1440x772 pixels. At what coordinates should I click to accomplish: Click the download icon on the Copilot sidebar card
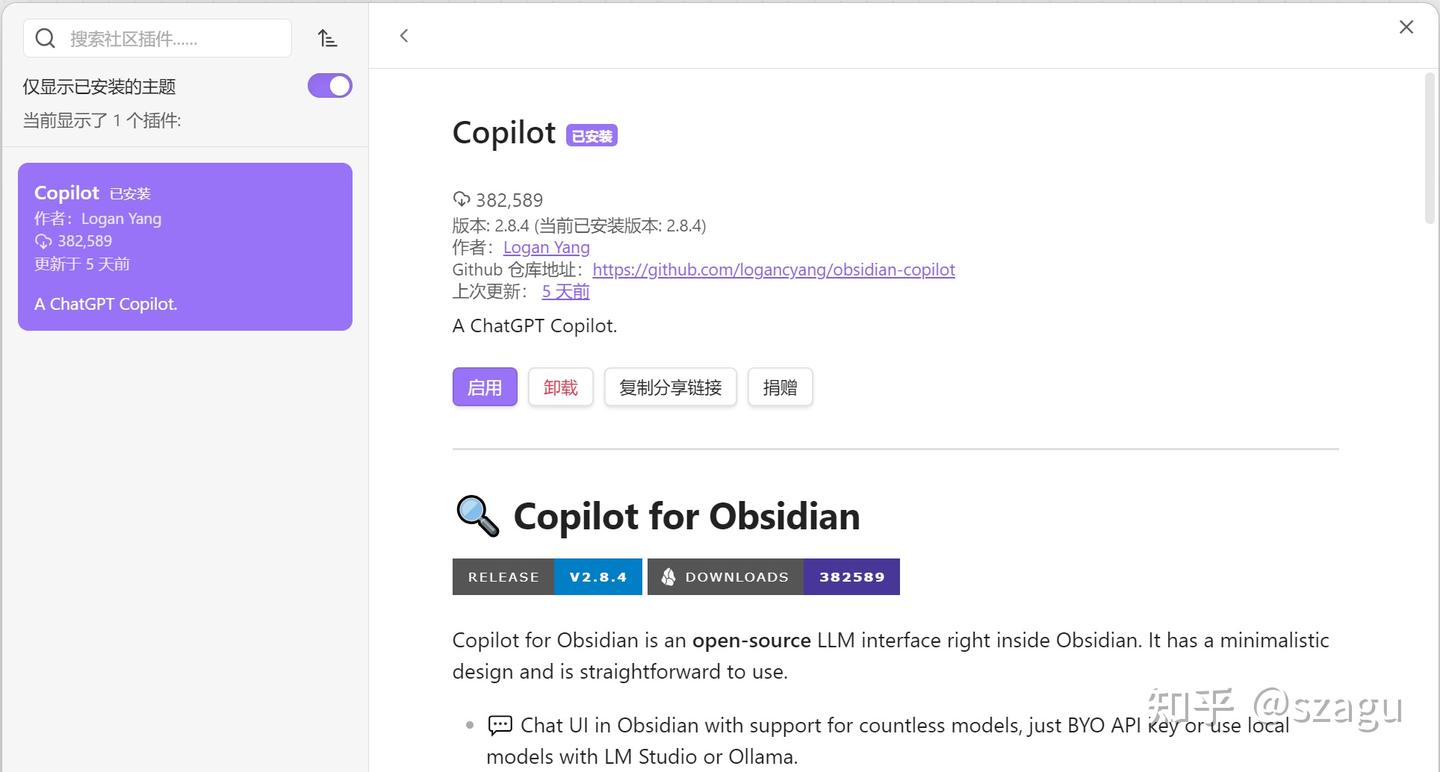tap(43, 240)
